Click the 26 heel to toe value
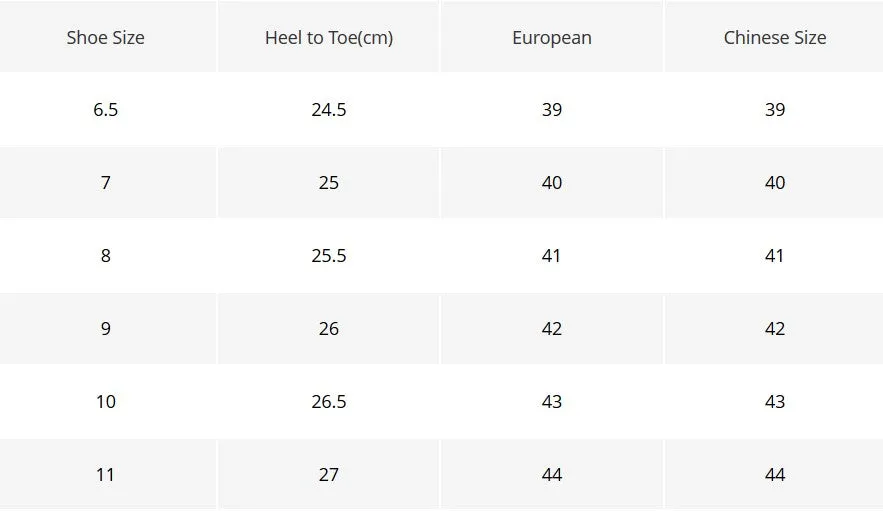Screen dimensions: 883x511 pos(329,328)
